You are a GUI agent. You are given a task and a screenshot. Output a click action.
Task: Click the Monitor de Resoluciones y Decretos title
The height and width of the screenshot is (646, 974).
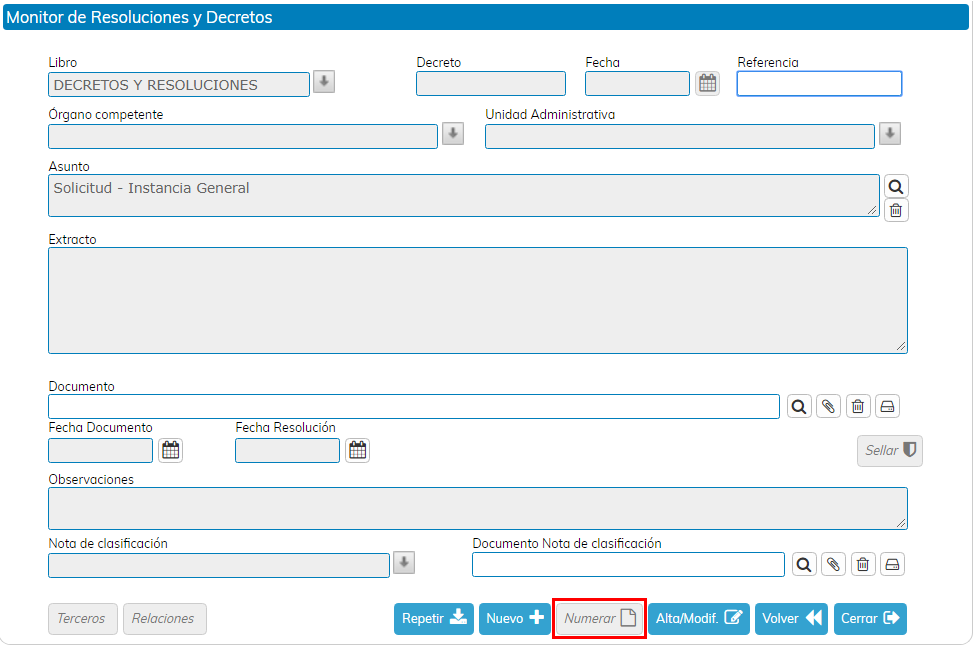(139, 17)
